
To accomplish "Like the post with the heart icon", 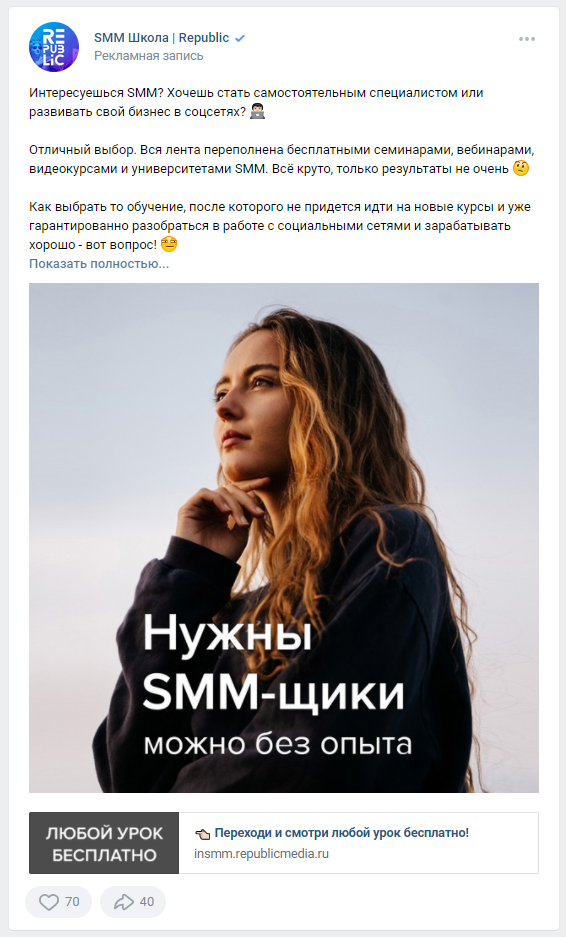I will (x=48, y=902).
